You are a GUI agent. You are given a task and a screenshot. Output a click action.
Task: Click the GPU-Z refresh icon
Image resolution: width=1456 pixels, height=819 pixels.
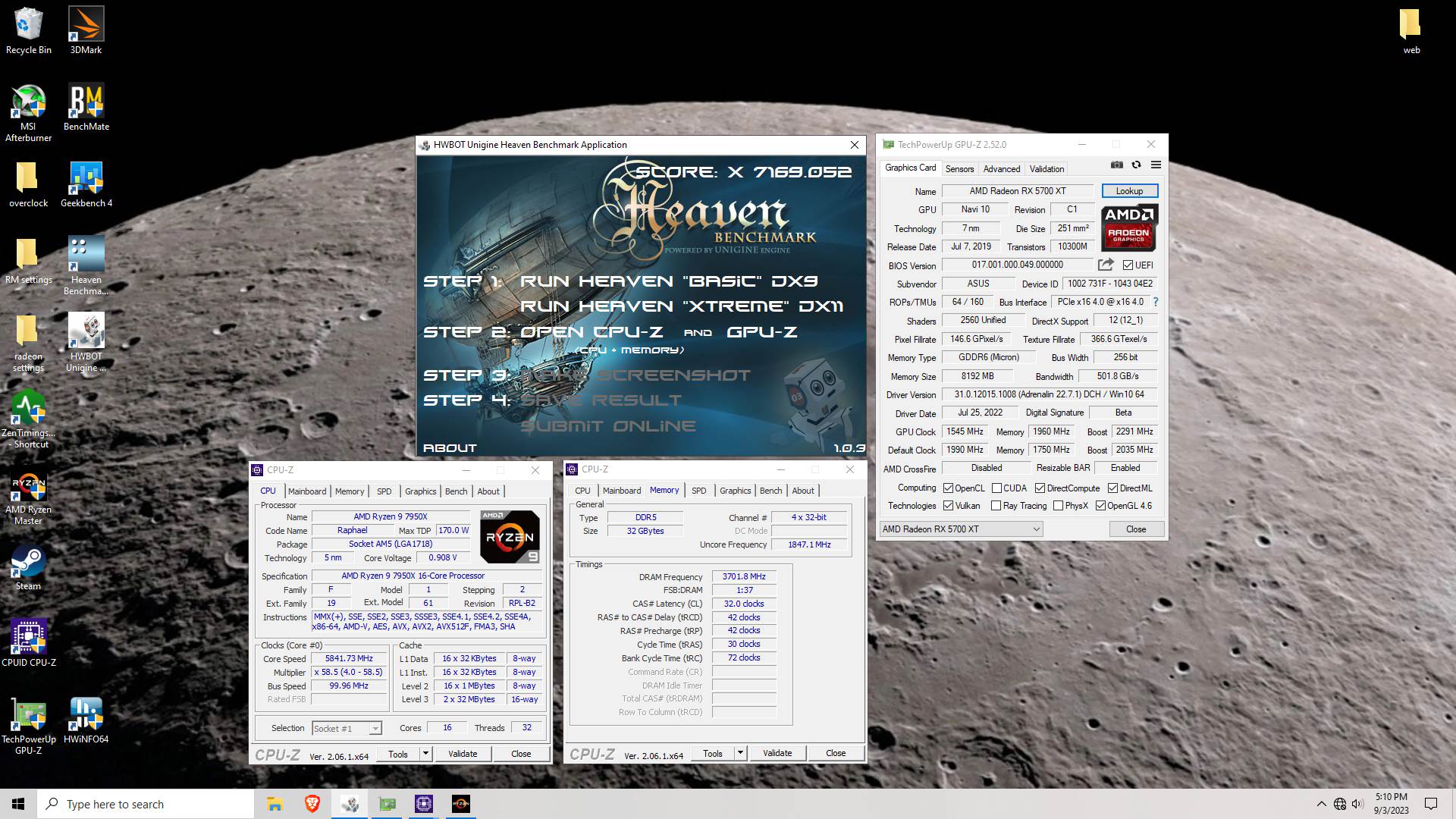(1136, 165)
